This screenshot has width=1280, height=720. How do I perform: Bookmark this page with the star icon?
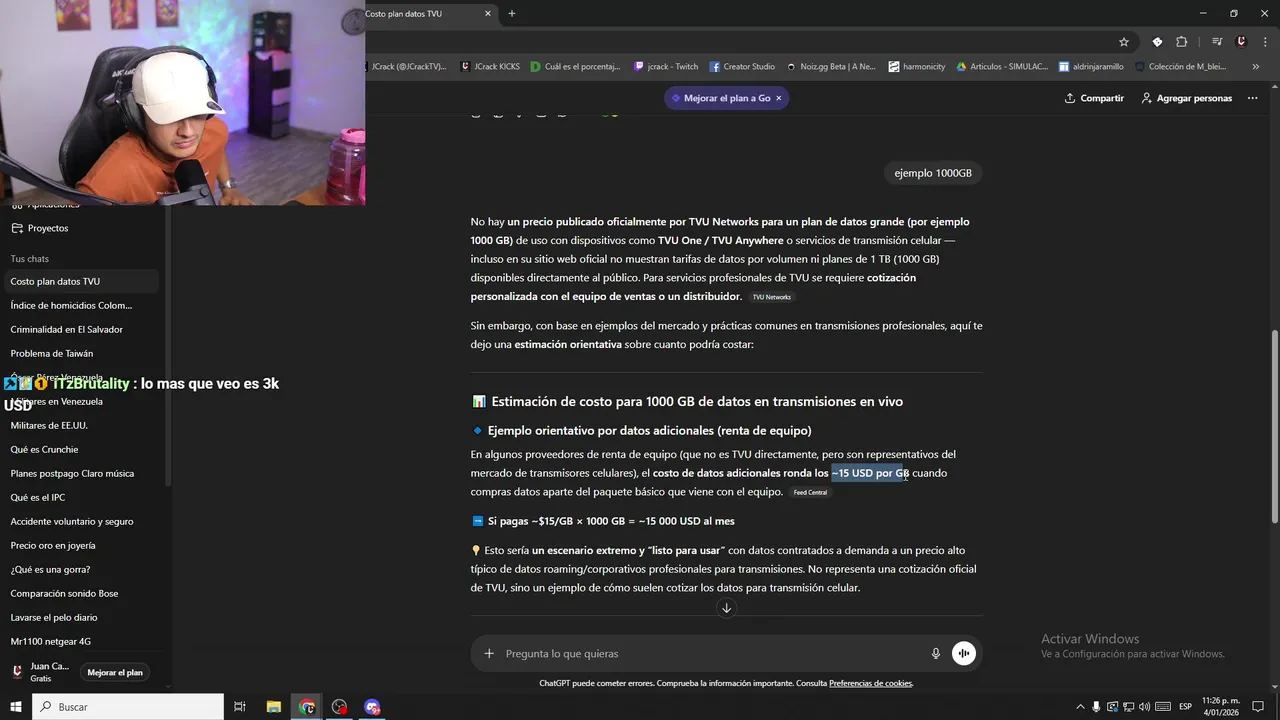[x=1124, y=42]
